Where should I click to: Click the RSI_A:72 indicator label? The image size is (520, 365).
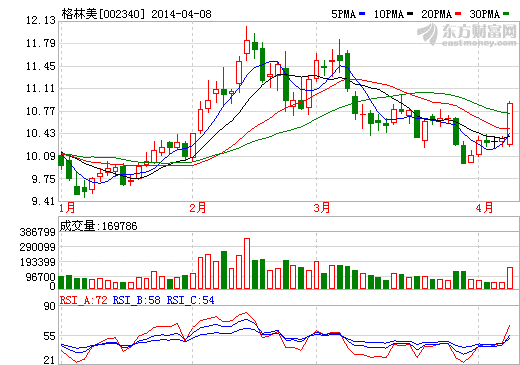click(84, 300)
